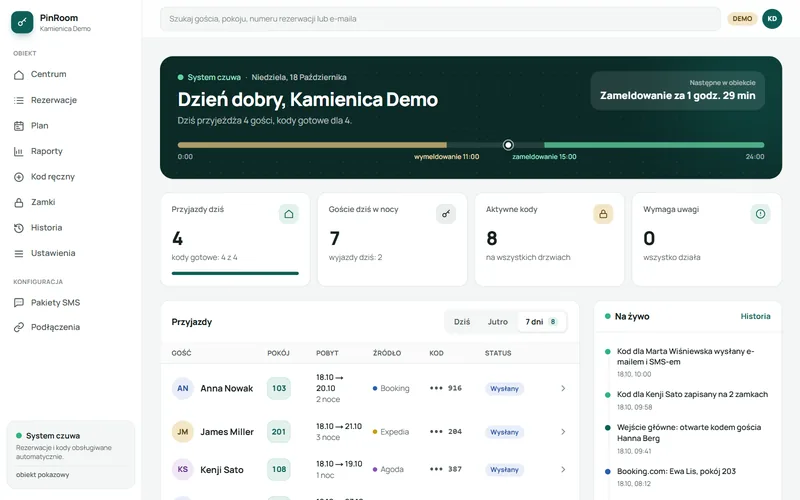
Task: Click masked code ending 916
Action: pyautogui.click(x=445, y=388)
